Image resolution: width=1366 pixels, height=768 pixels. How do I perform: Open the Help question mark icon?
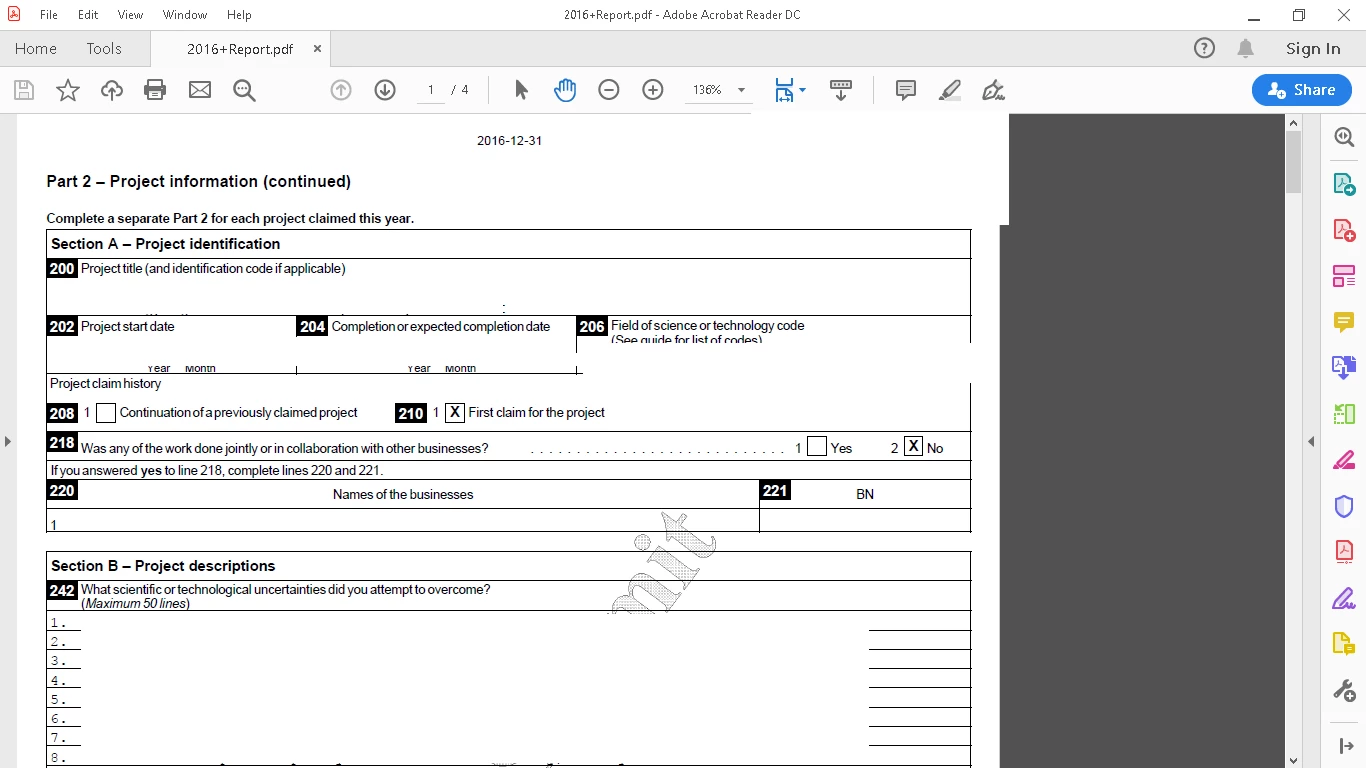[1204, 48]
